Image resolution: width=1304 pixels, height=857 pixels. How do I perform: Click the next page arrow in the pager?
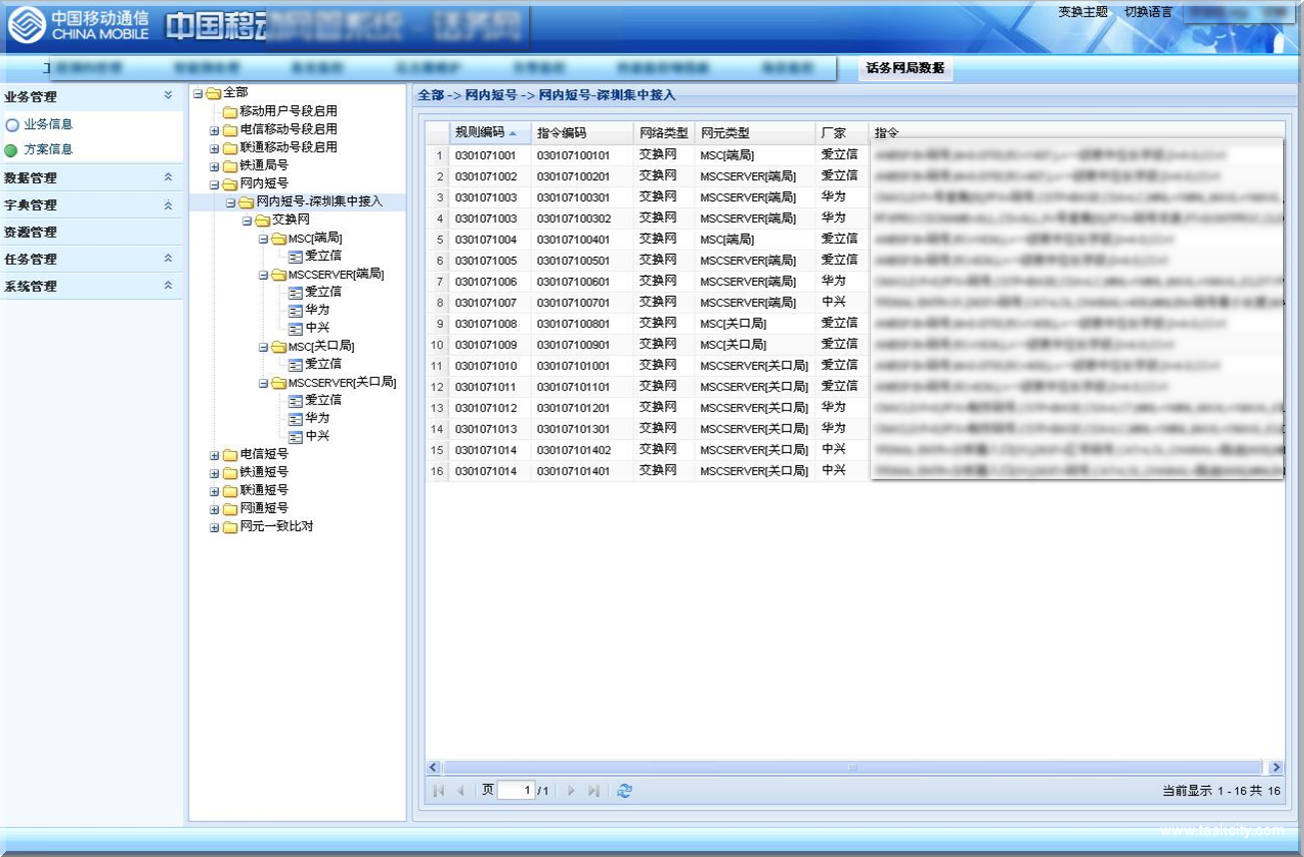(571, 791)
